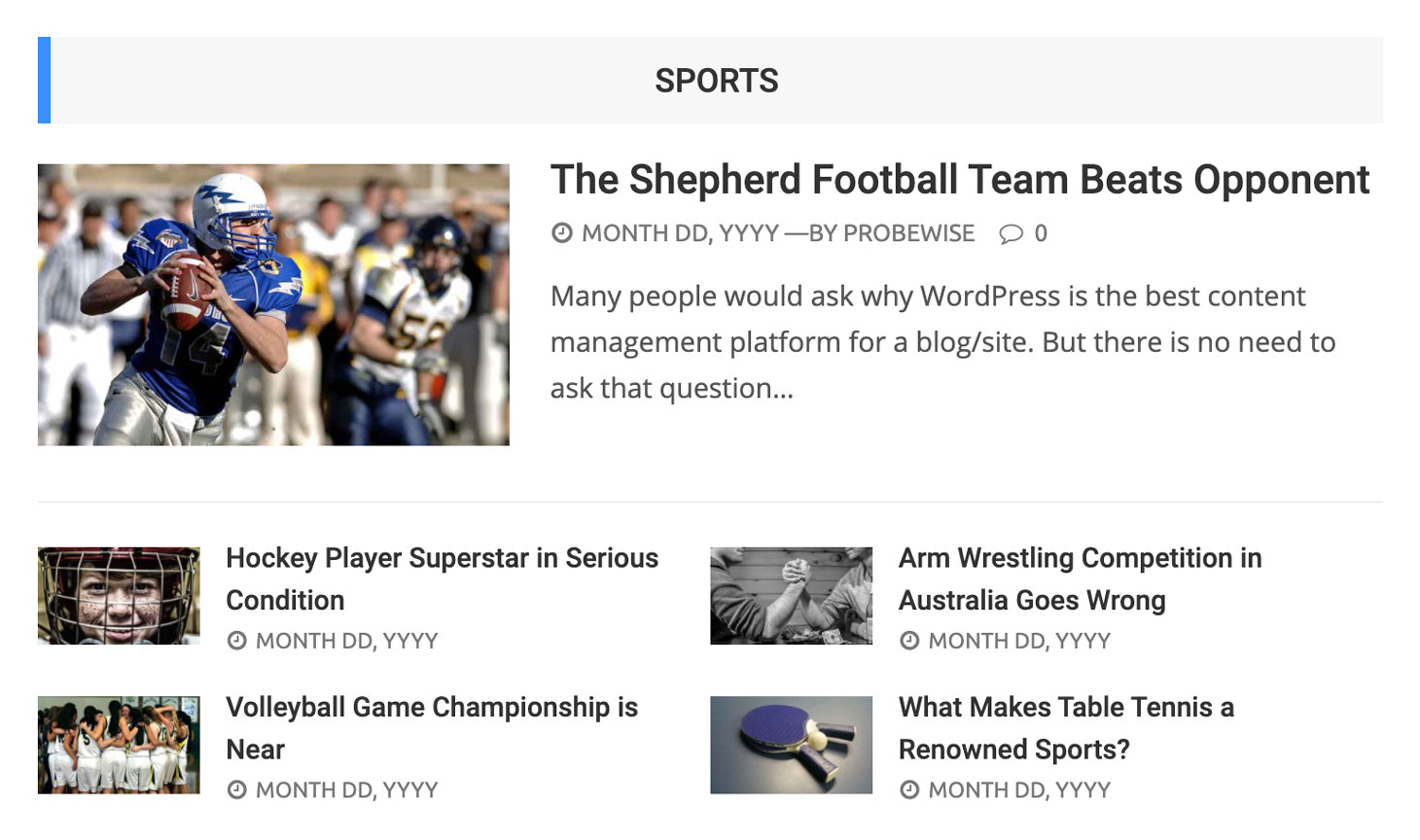Image resolution: width=1420 pixels, height=840 pixels.
Task: Click the comment bubble icon on featured post
Action: [1012, 233]
